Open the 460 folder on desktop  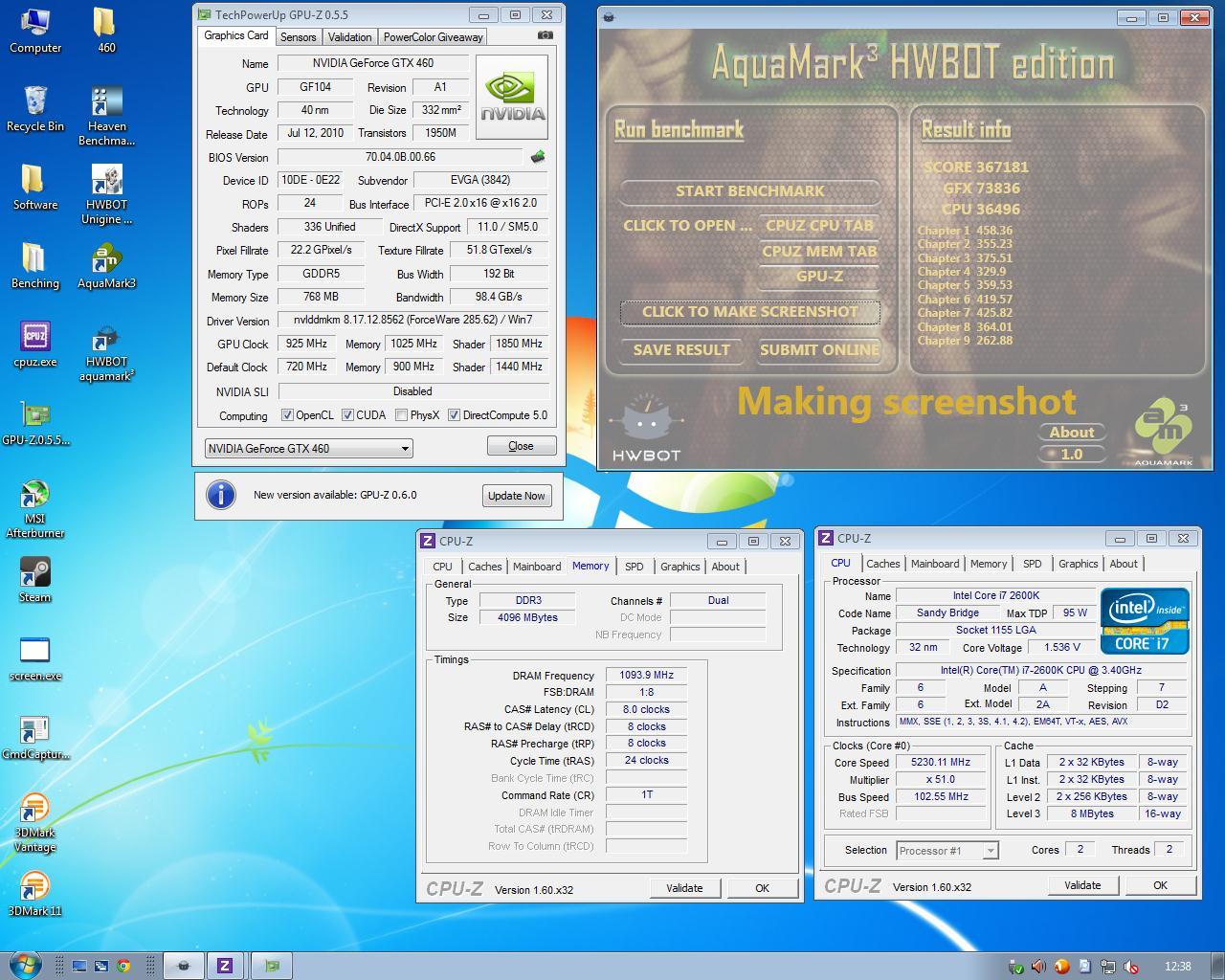tap(106, 31)
